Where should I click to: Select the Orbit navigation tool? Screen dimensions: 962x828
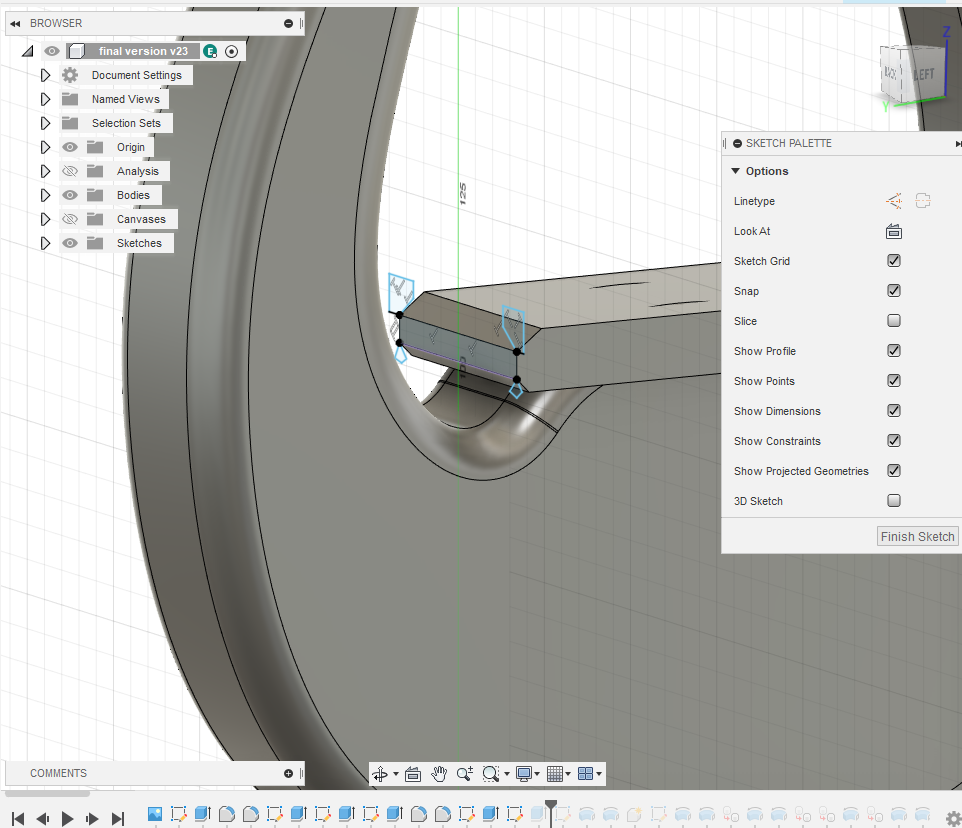(x=381, y=774)
